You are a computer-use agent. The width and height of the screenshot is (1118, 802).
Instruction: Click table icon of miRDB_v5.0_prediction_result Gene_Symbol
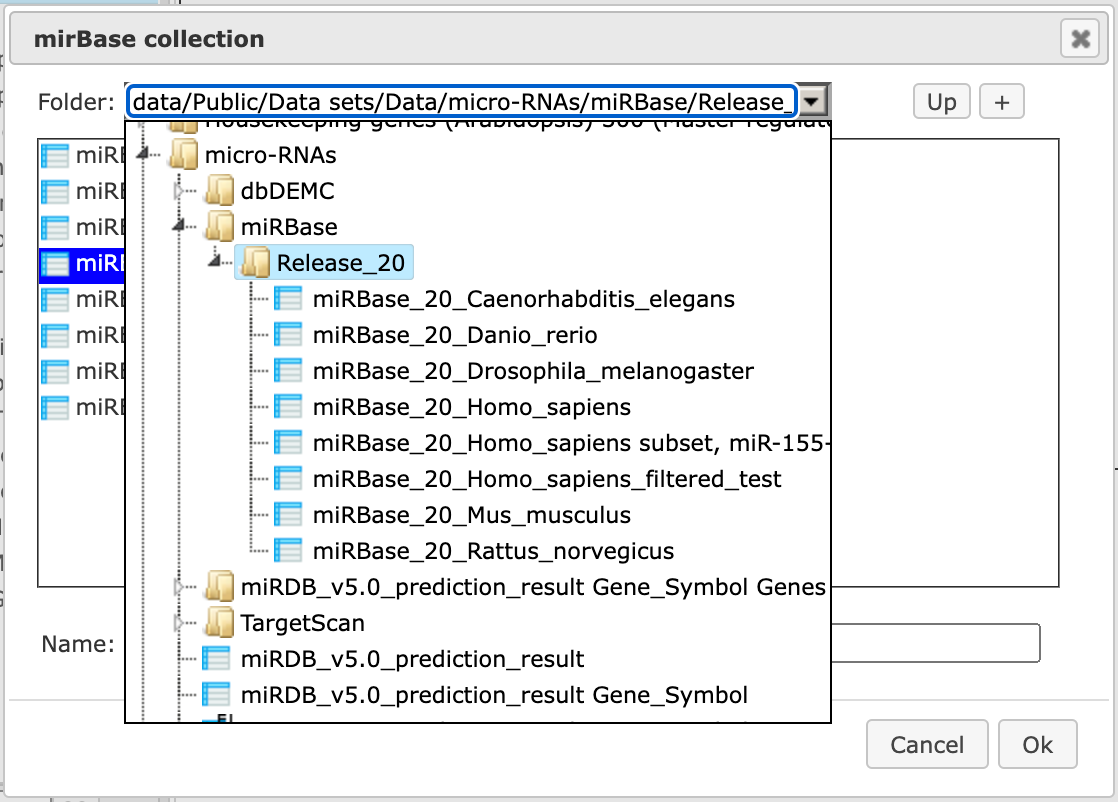point(216,695)
